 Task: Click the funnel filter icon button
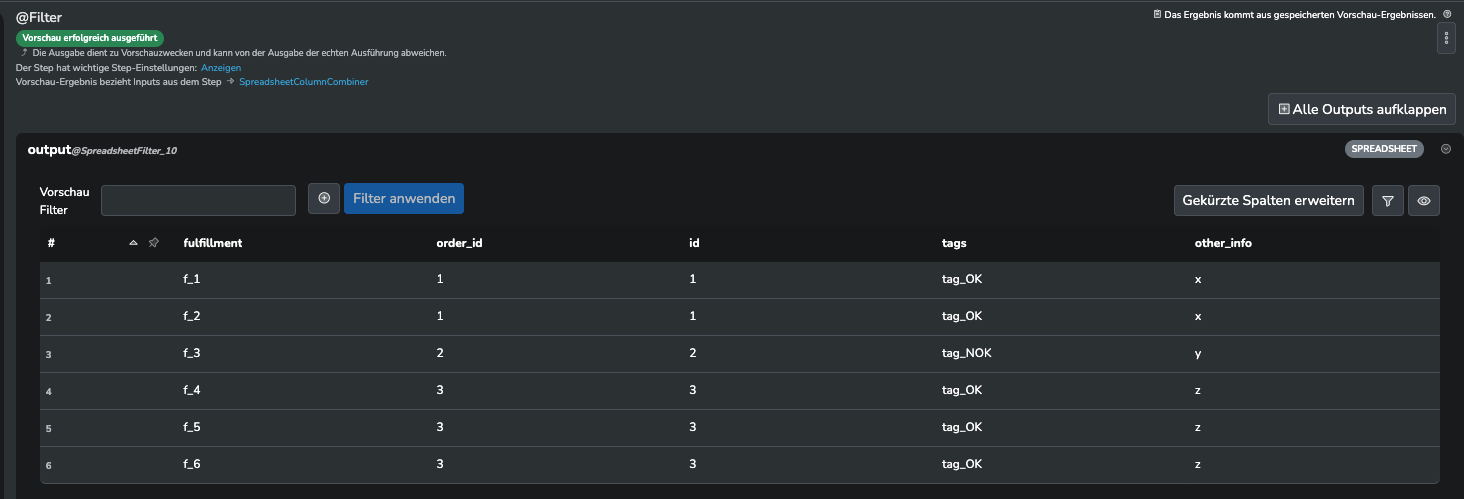point(1387,201)
